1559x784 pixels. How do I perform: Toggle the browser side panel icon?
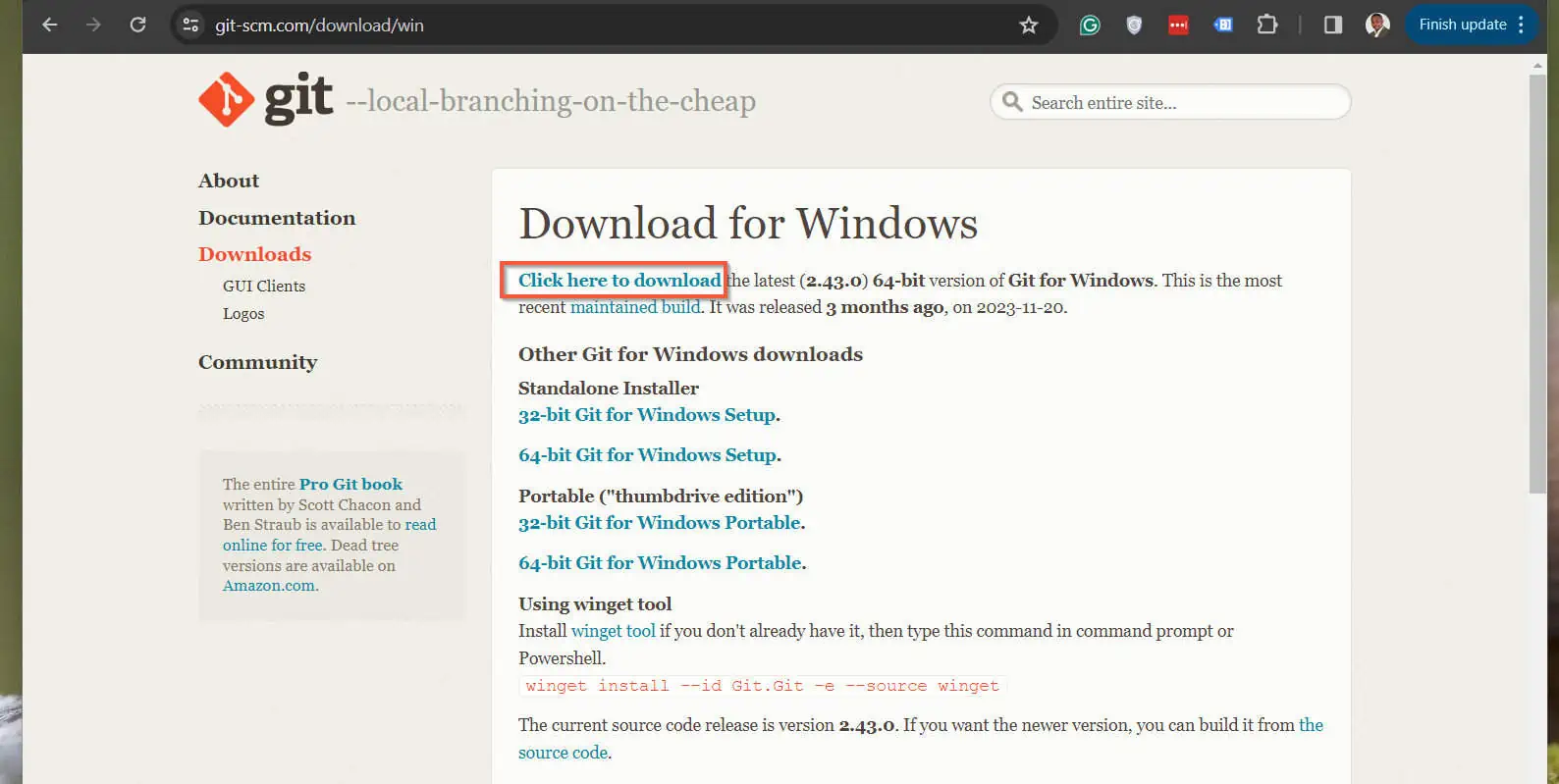pyautogui.click(x=1332, y=25)
